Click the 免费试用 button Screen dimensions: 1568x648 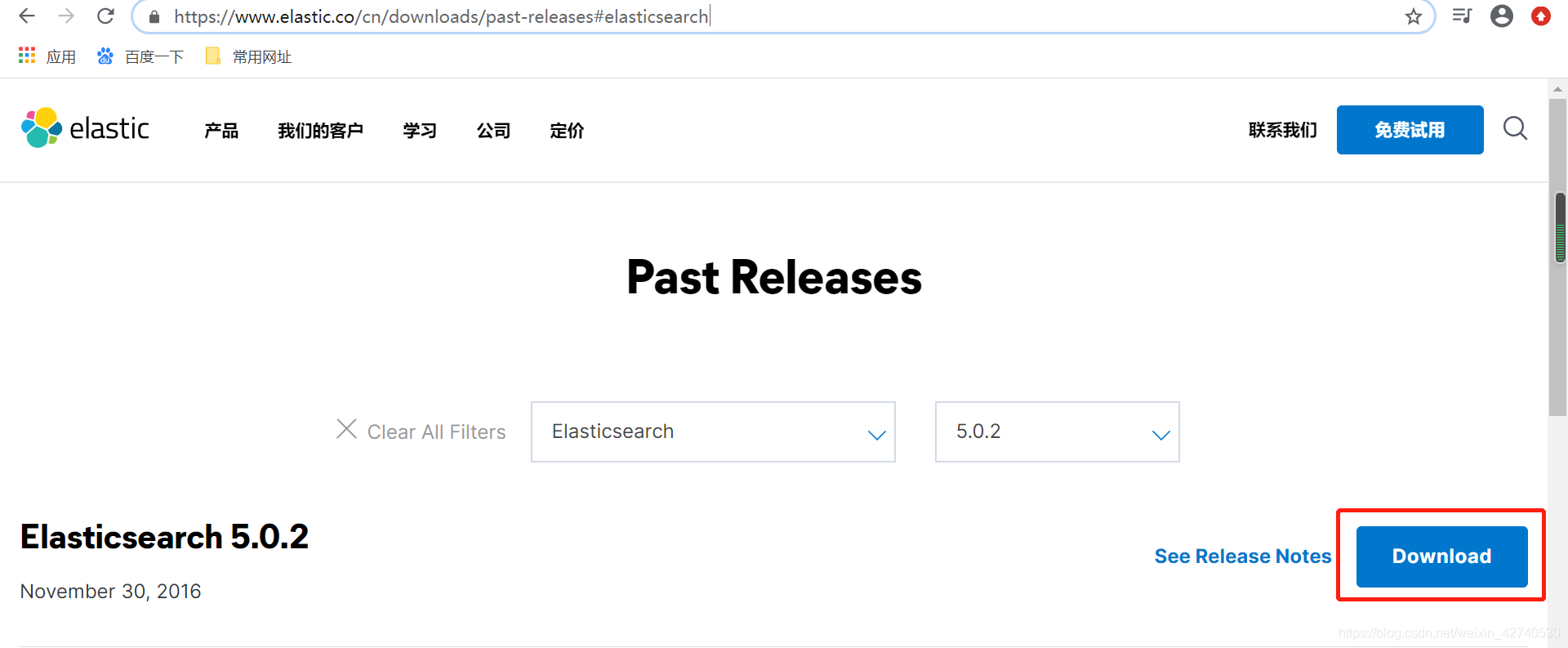pyautogui.click(x=1410, y=130)
